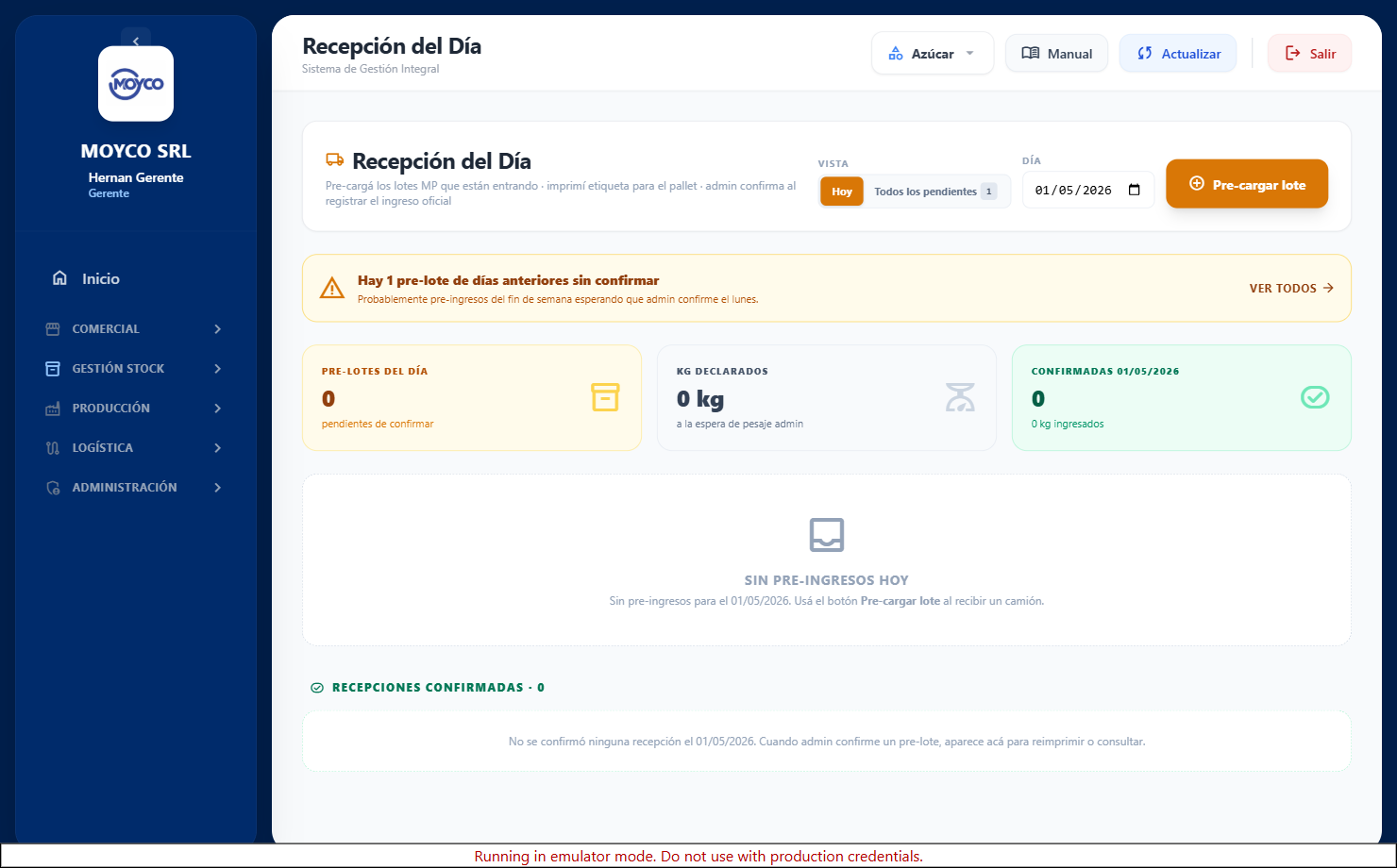
Task: Open the COMERCIAL menu section
Action: tap(136, 329)
